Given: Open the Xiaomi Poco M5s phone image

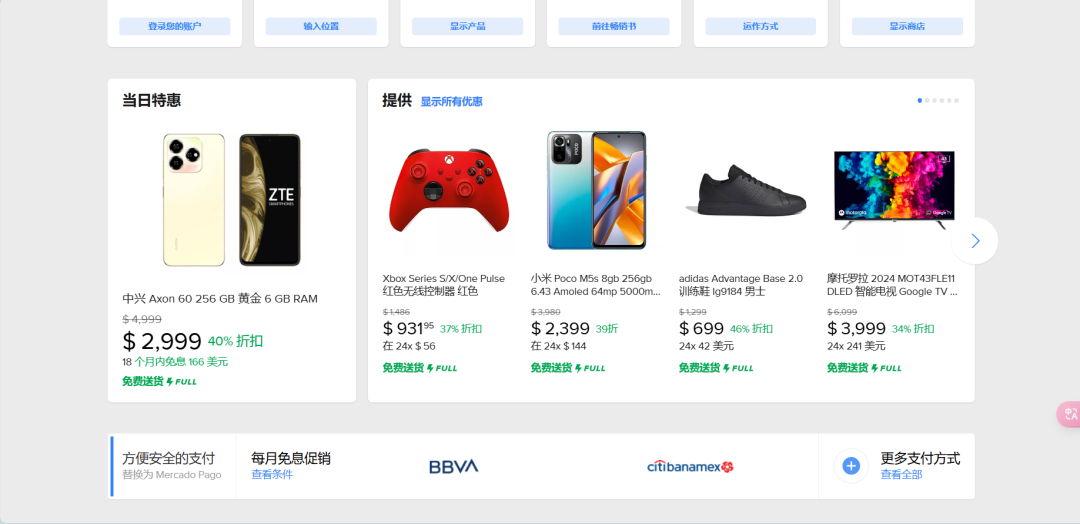Looking at the screenshot, I should (x=596, y=190).
